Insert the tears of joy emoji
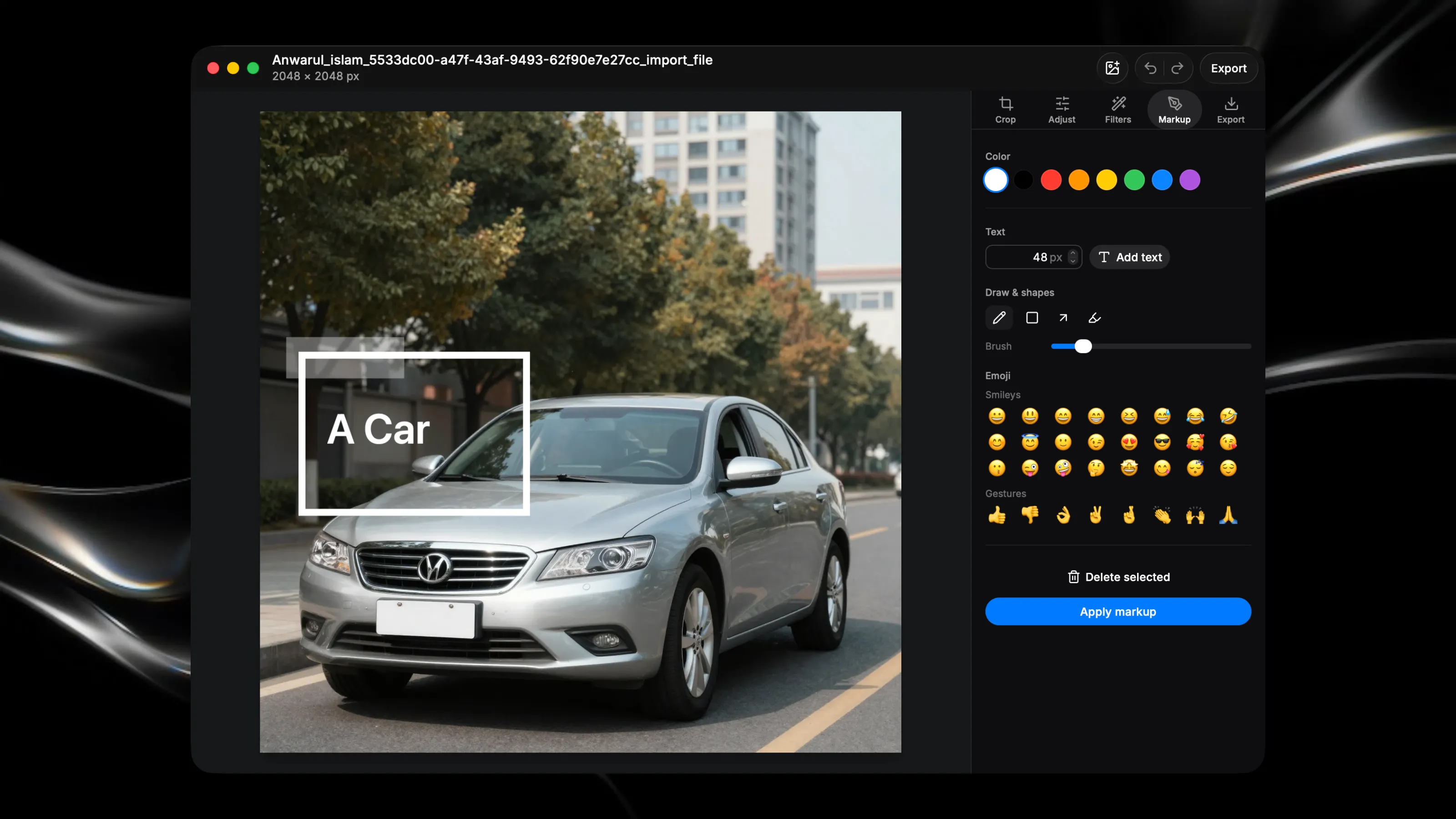1456x819 pixels. pos(1195,416)
